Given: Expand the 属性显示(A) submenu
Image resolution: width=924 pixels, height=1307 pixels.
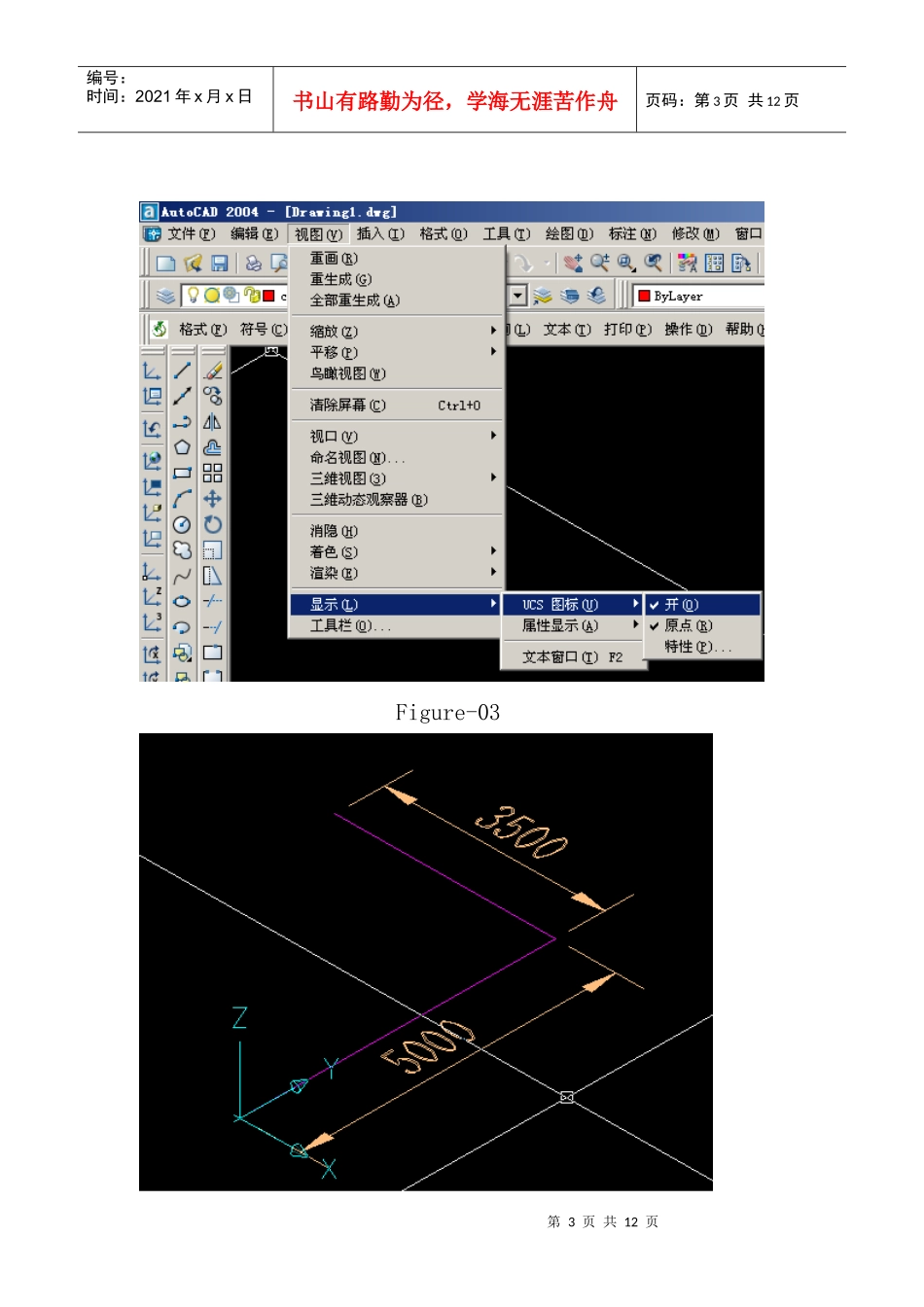Looking at the screenshot, I should point(572,625).
